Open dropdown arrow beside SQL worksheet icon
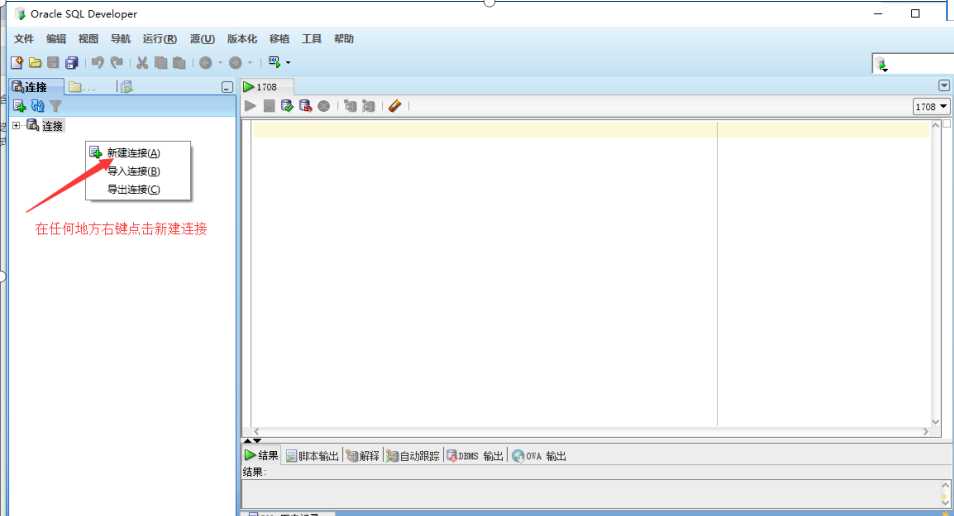 pos(288,63)
